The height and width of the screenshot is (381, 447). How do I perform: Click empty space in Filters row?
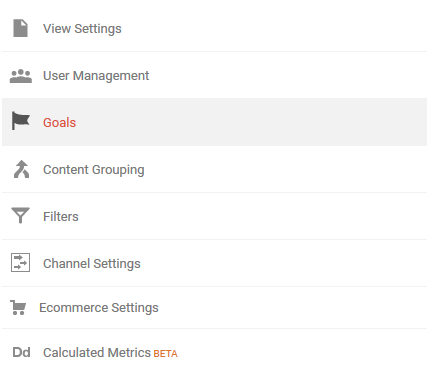(x=250, y=216)
